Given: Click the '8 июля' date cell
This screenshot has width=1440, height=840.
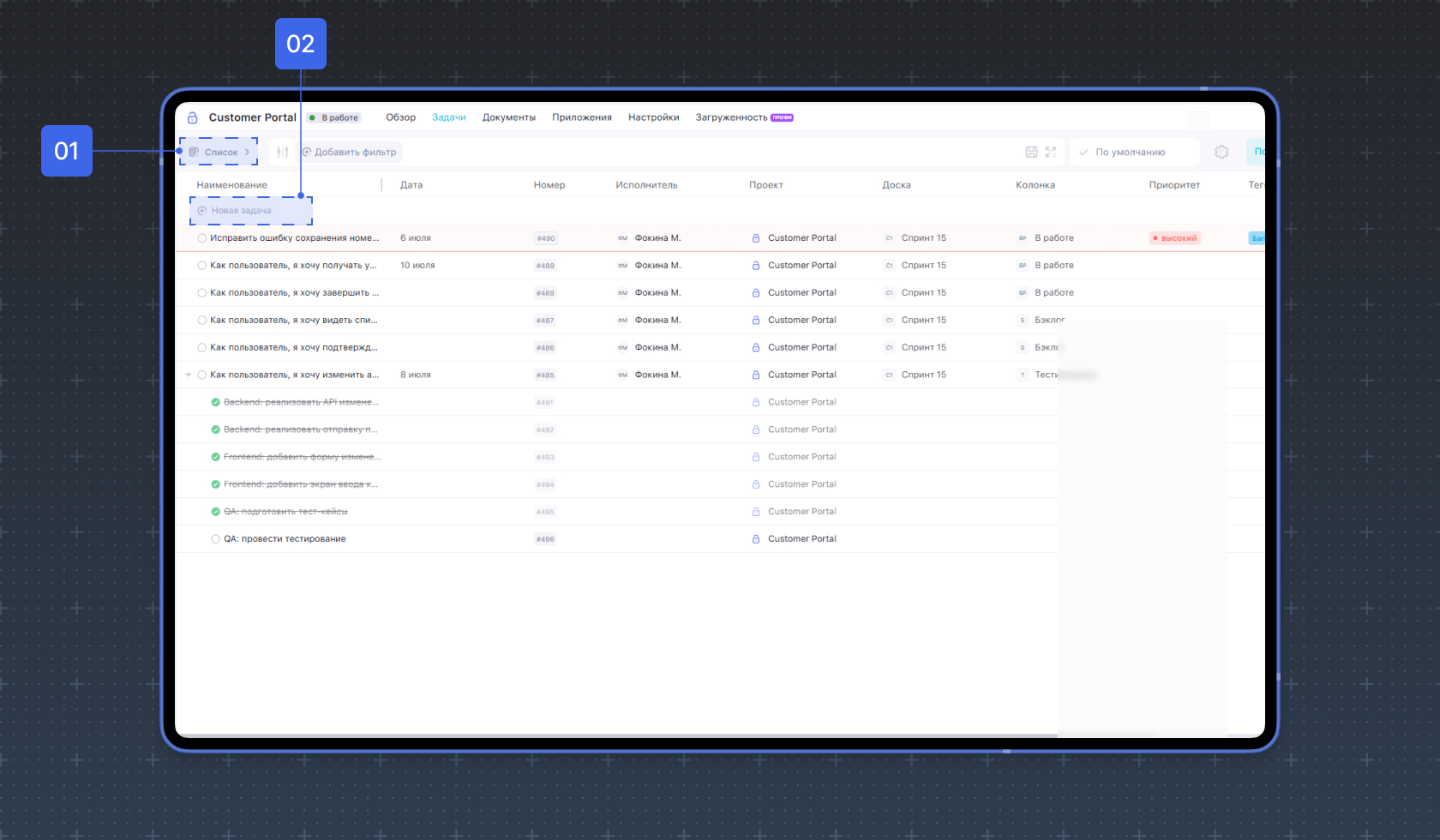Looking at the screenshot, I should [416, 375].
